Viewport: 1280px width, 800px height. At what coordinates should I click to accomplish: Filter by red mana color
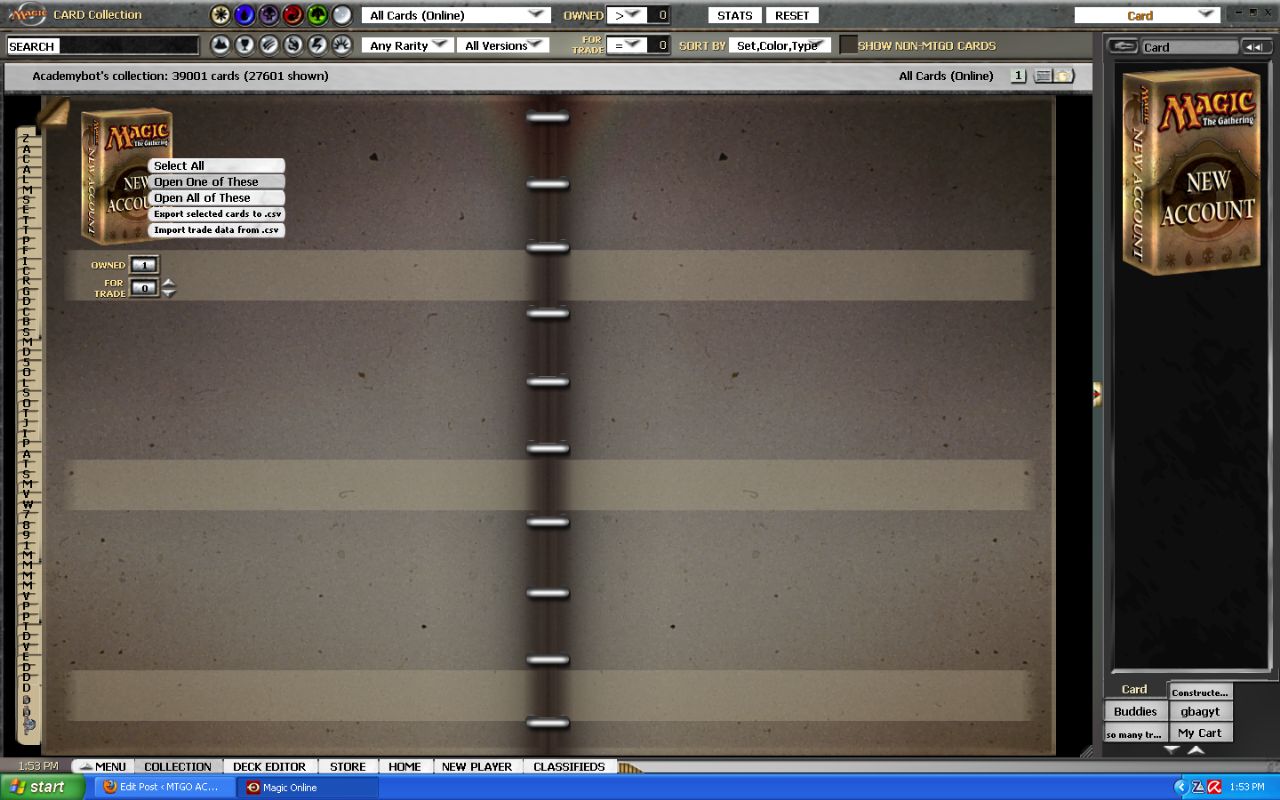coord(293,15)
